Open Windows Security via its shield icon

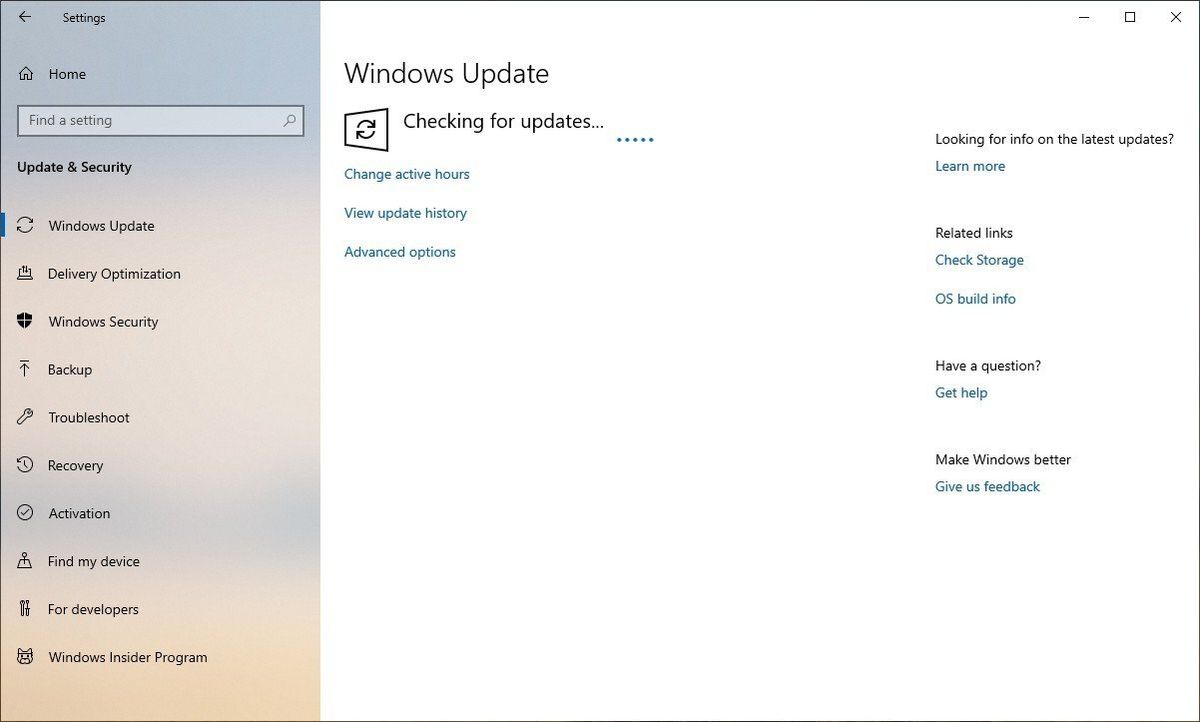(25, 321)
